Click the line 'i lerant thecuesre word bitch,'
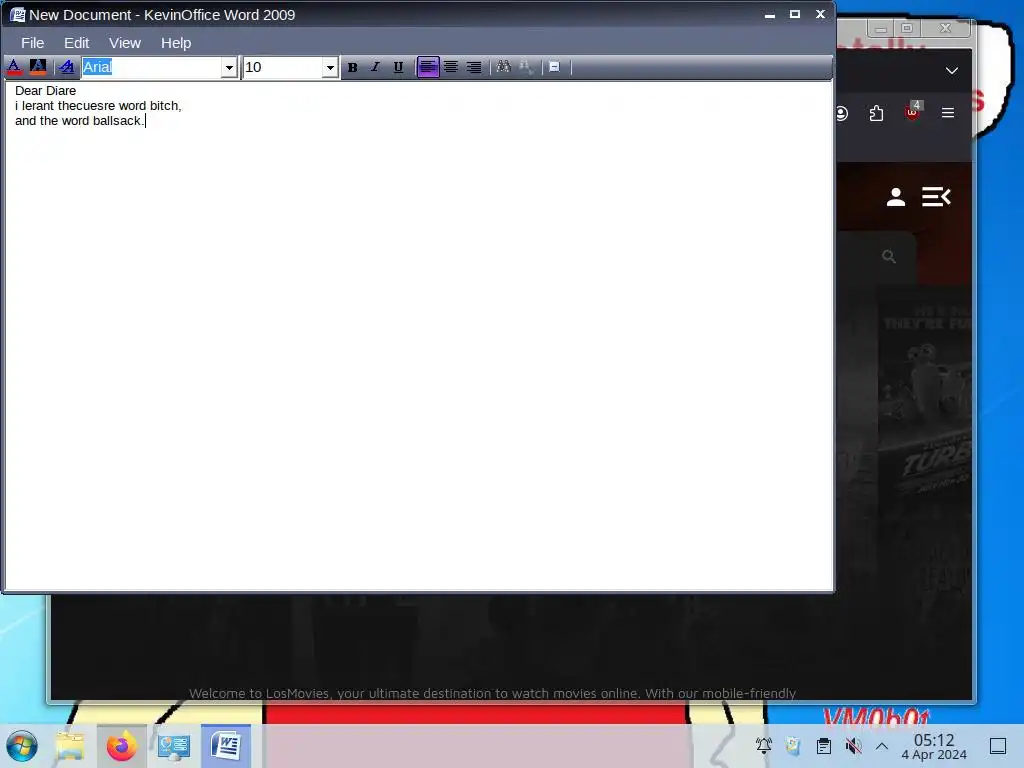The height and width of the screenshot is (768, 1024). point(98,106)
